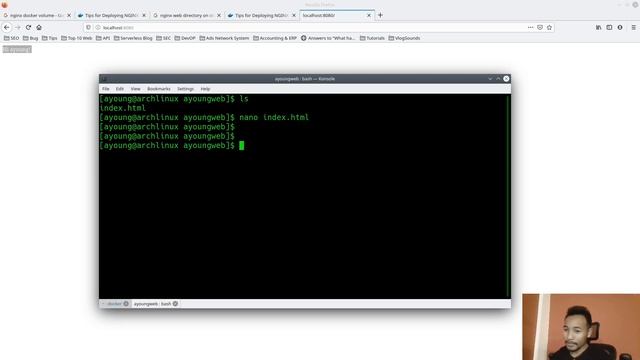Open the SEO bookmarks folder
This screenshot has width=640, height=360.
click(x=11, y=38)
